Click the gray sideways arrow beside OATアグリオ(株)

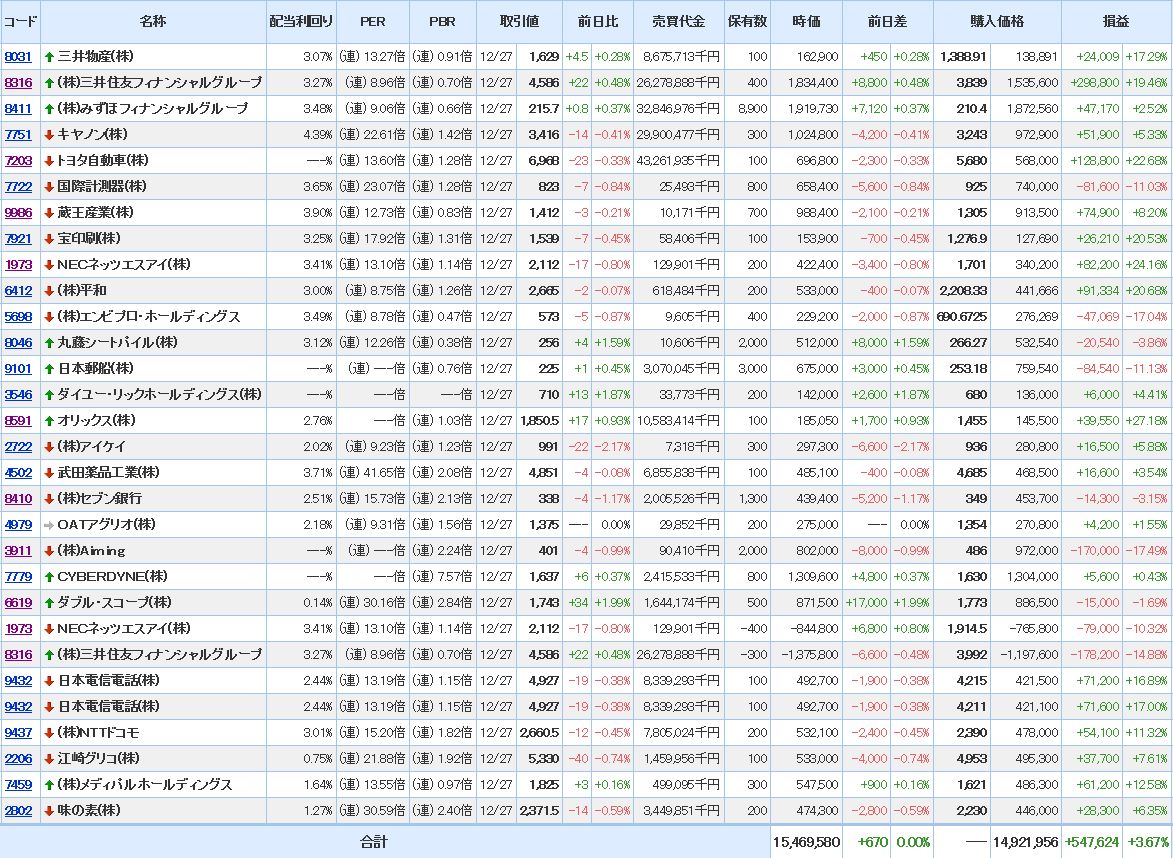(49, 525)
